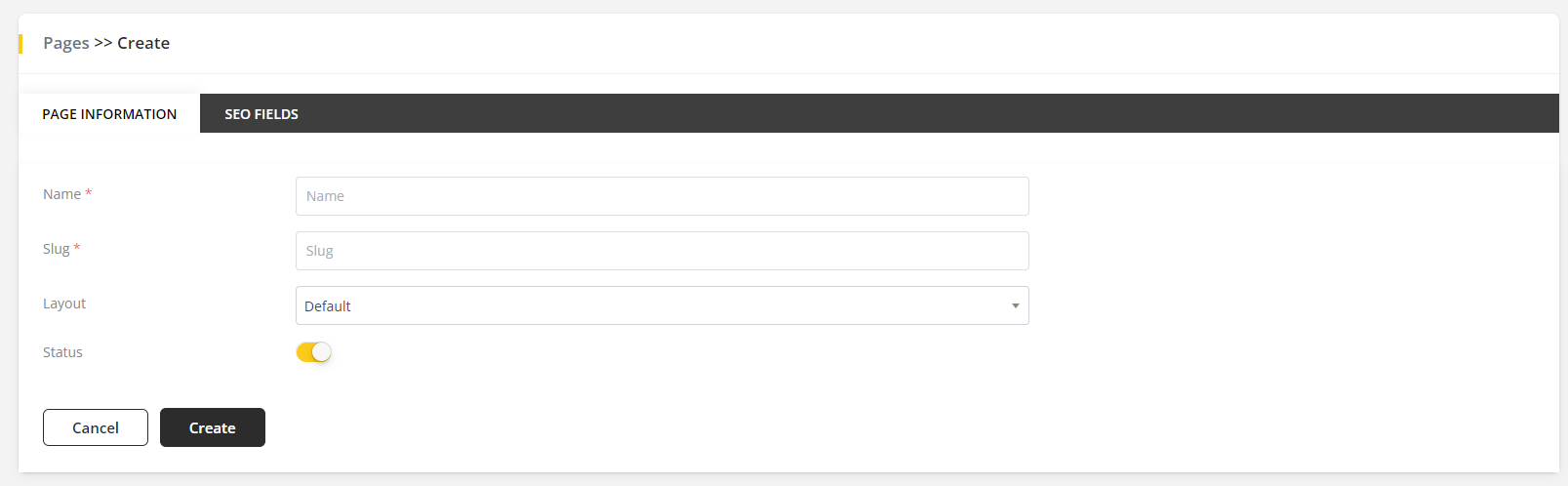
Task: Click the yellow accent bar beside Pages
Action: click(20, 44)
